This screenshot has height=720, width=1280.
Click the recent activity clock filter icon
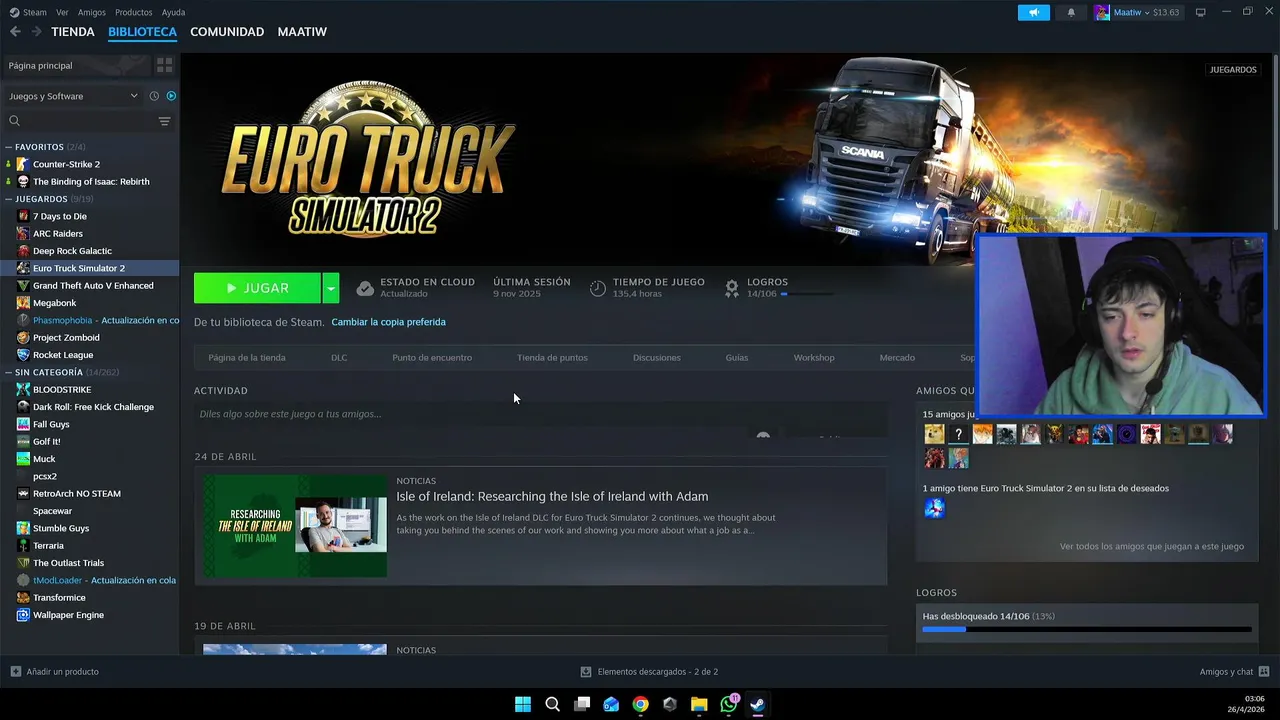tap(154, 96)
